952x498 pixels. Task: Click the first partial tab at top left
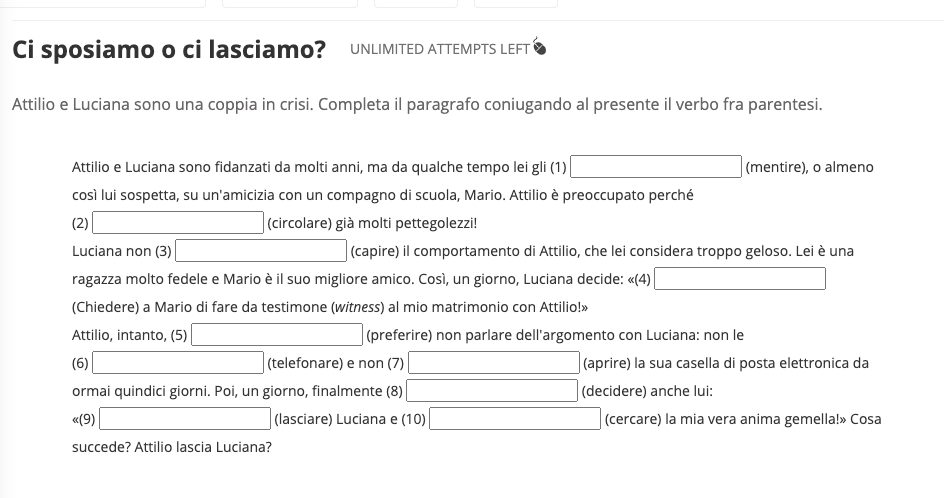click(x=105, y=4)
